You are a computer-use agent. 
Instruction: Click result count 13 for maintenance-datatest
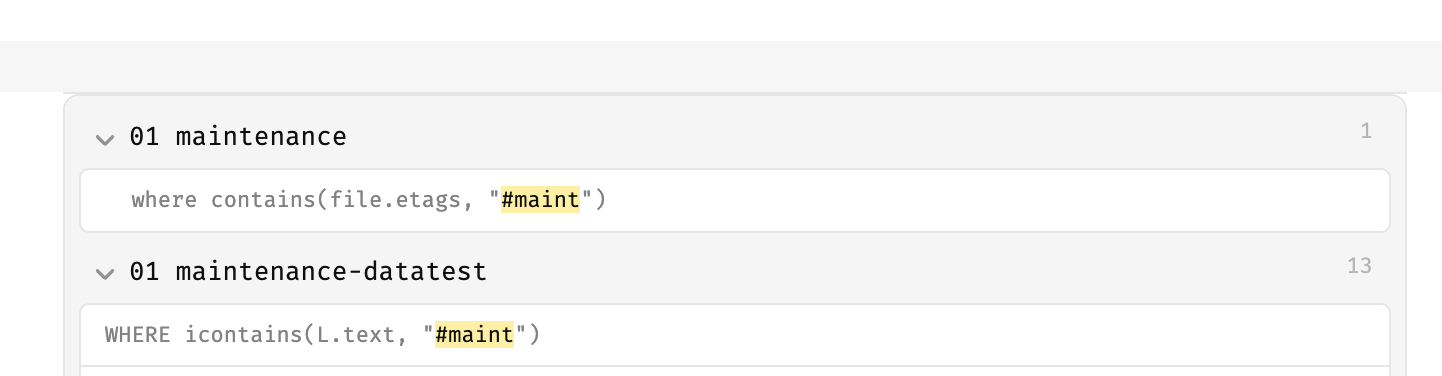[x=1359, y=266]
